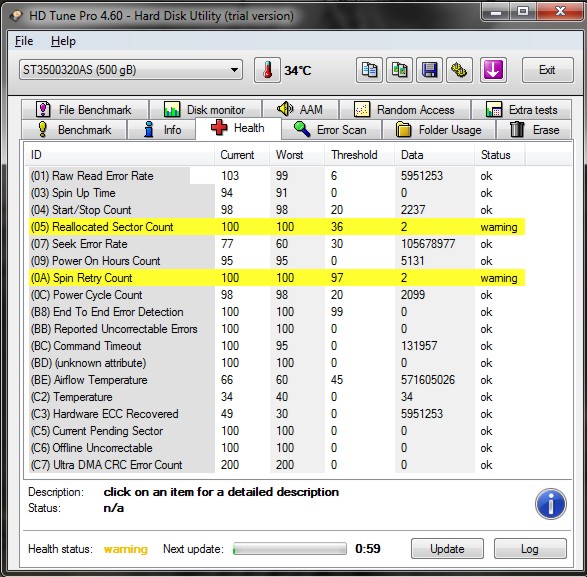This screenshot has height=577, width=587.
Task: Switch to the Error Scan tab
Action: pyautogui.click(x=331, y=130)
